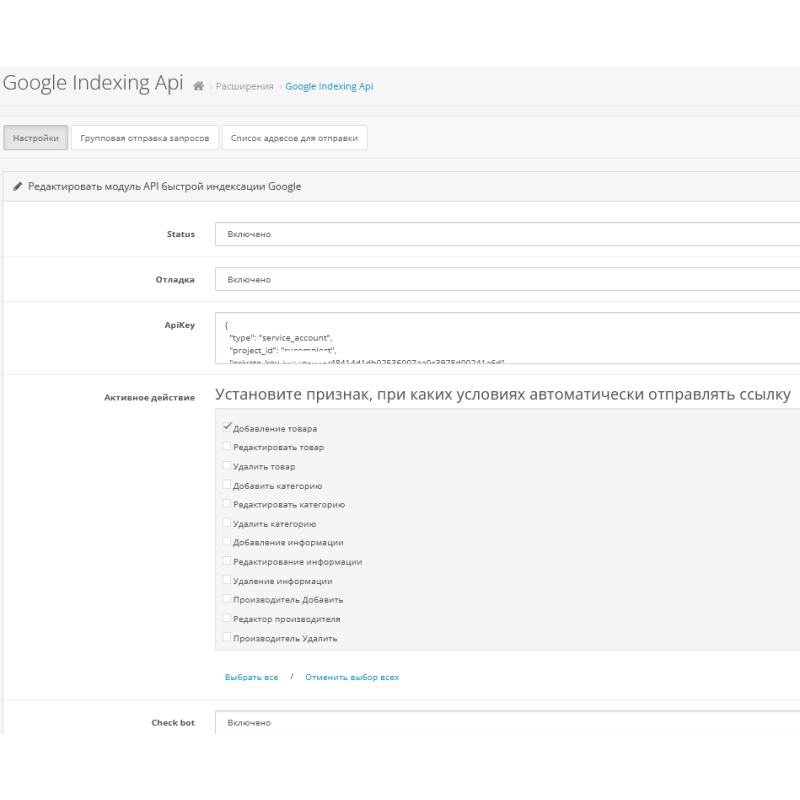The width and height of the screenshot is (800, 800).
Task: Click the home icon in breadcrumb
Action: pyautogui.click(x=198, y=87)
